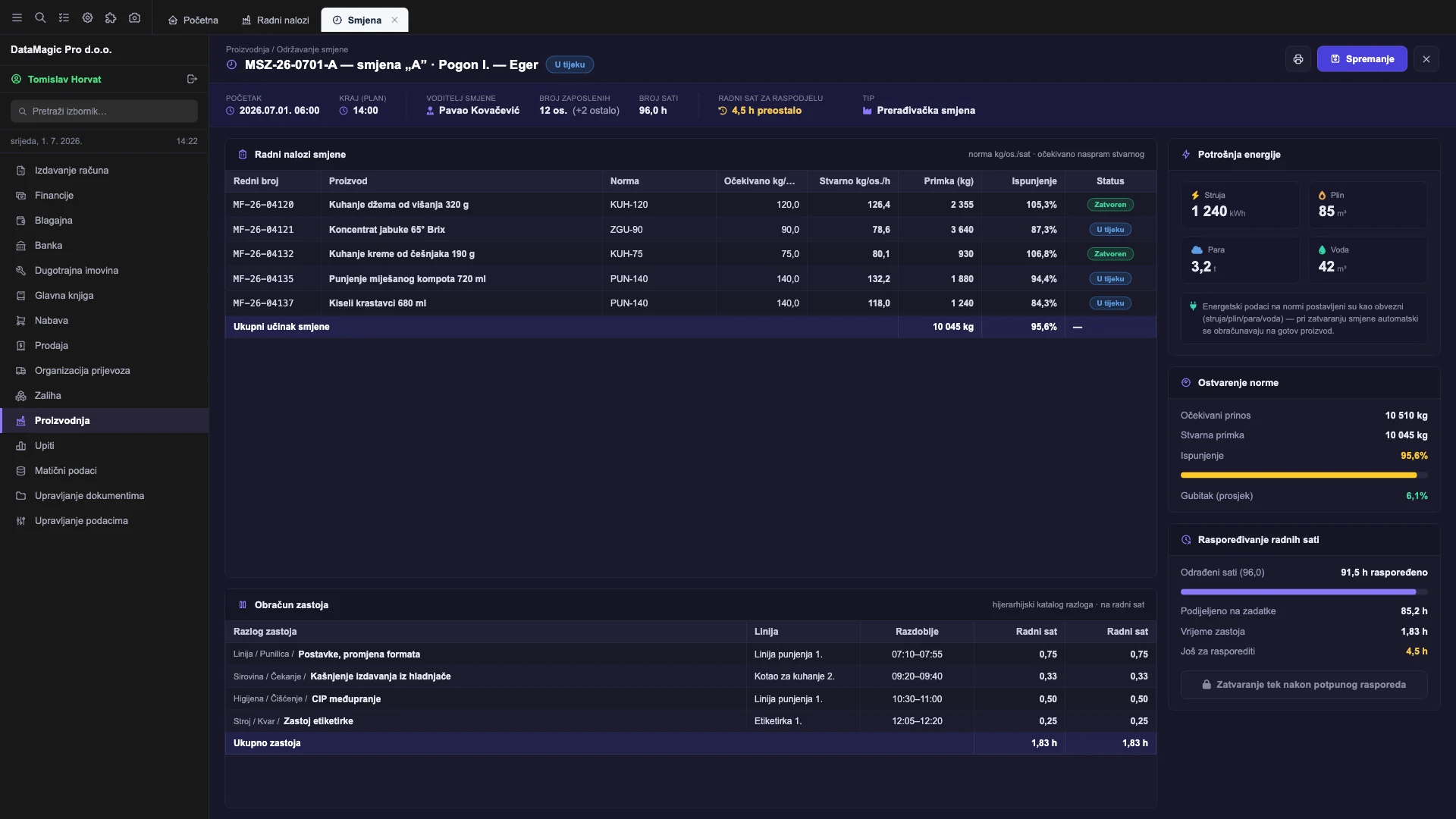The height and width of the screenshot is (819, 1456).
Task: Open Blagajna sidebar item
Action: coord(105,221)
